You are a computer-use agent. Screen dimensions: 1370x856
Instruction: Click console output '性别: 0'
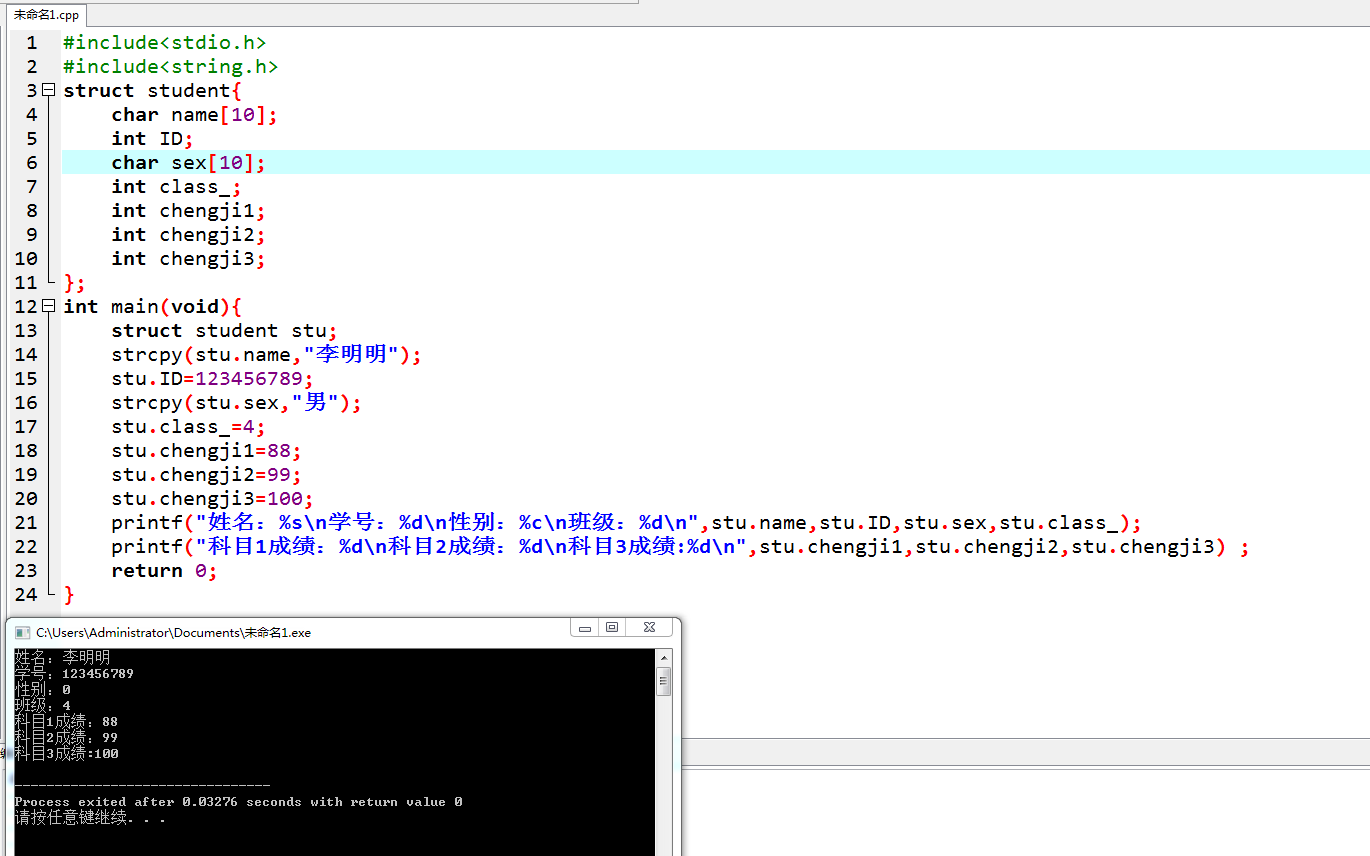coord(42,690)
